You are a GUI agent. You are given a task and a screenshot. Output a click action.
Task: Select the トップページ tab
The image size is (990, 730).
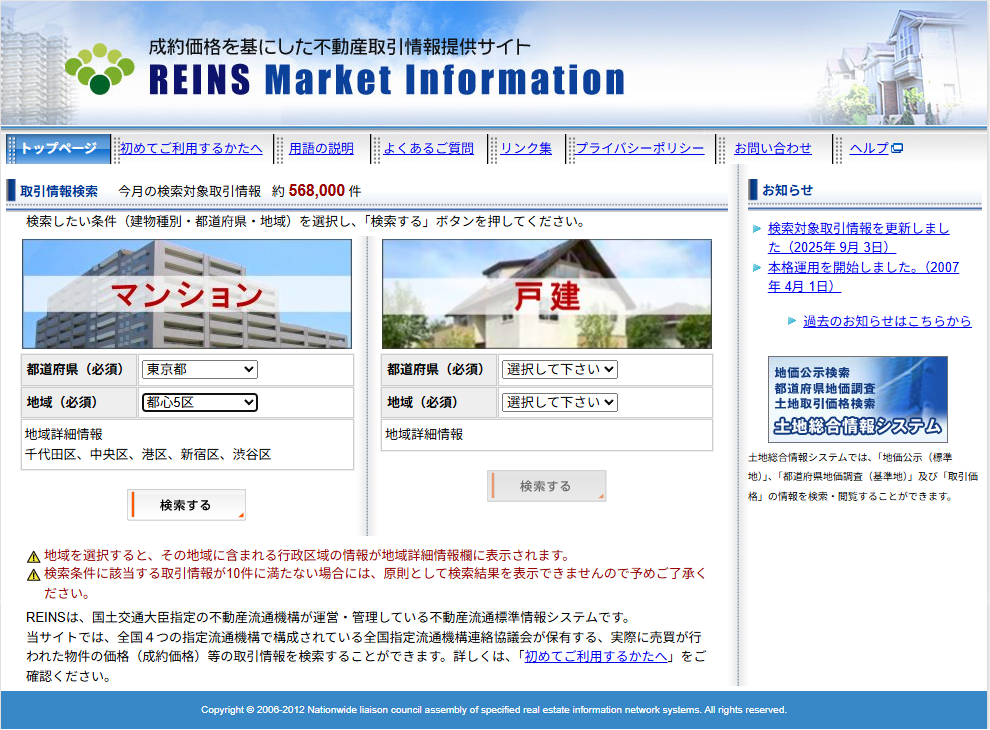tap(58, 148)
